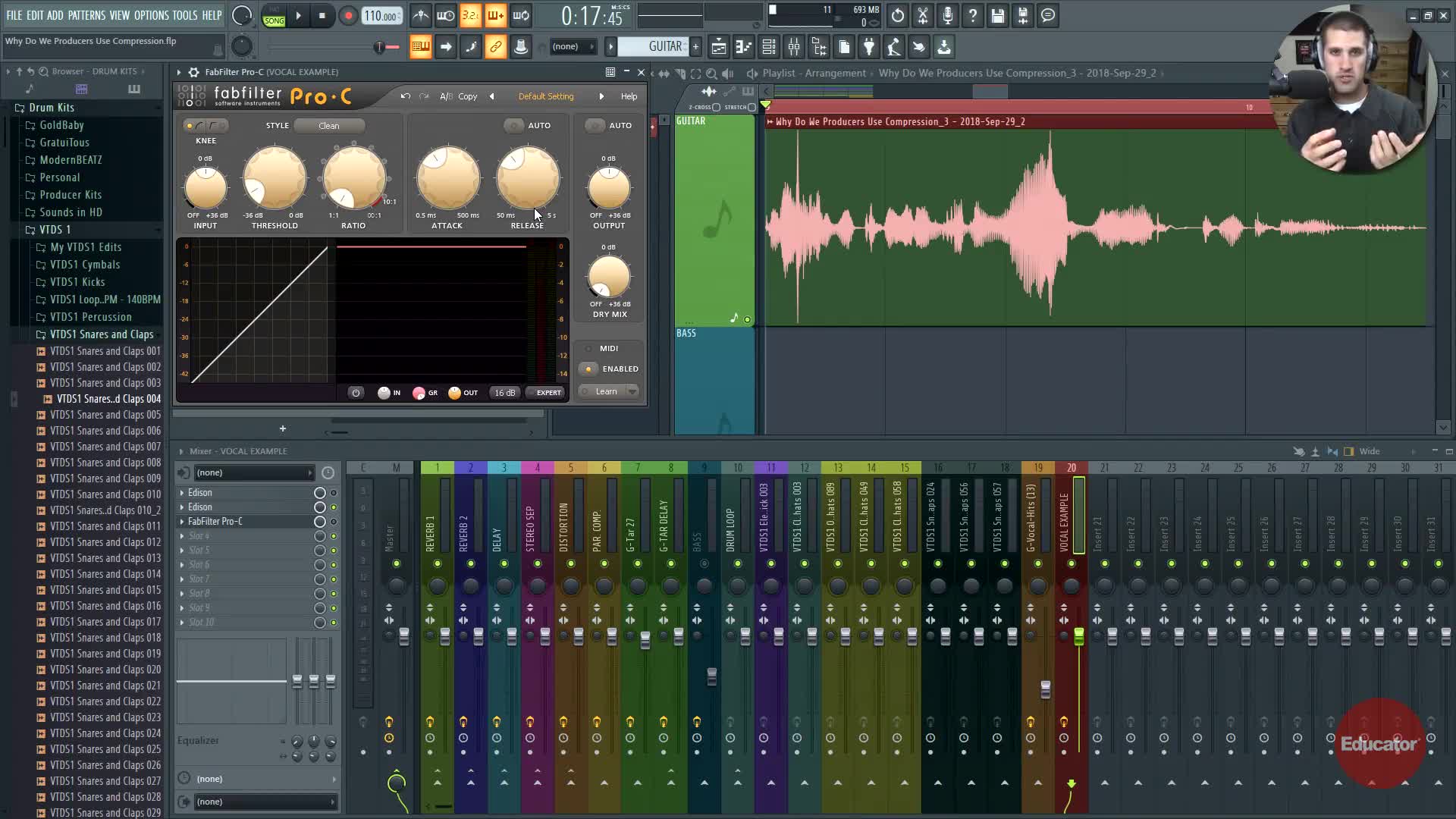Click the Save project floppy icon

(998, 16)
